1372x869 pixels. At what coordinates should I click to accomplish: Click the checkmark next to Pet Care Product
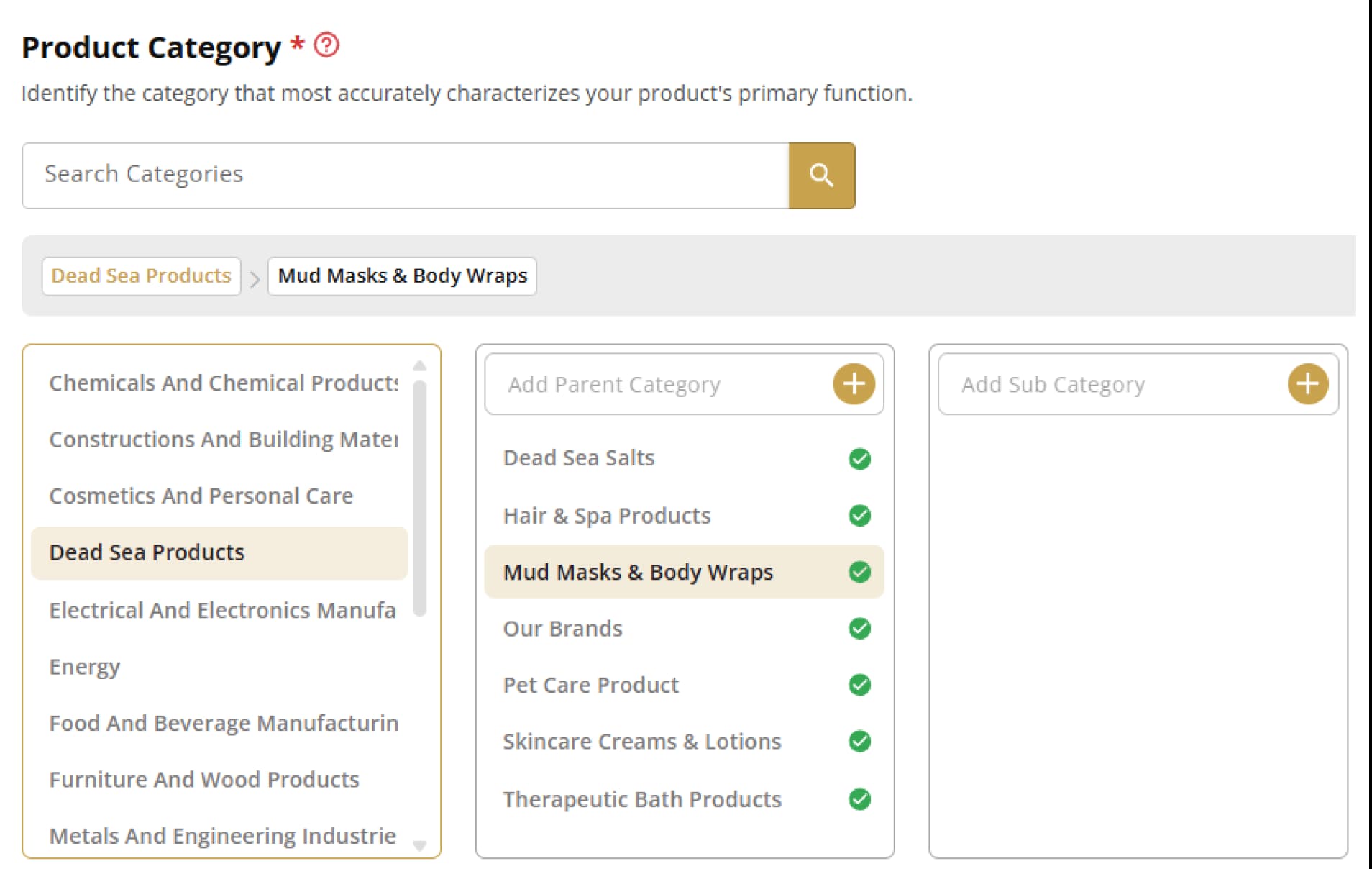(859, 685)
